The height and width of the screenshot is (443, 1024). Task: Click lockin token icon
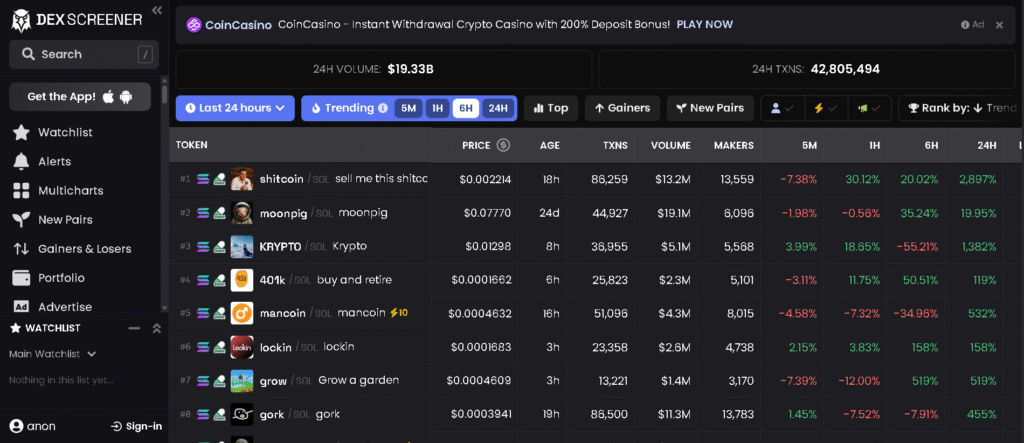(x=242, y=347)
